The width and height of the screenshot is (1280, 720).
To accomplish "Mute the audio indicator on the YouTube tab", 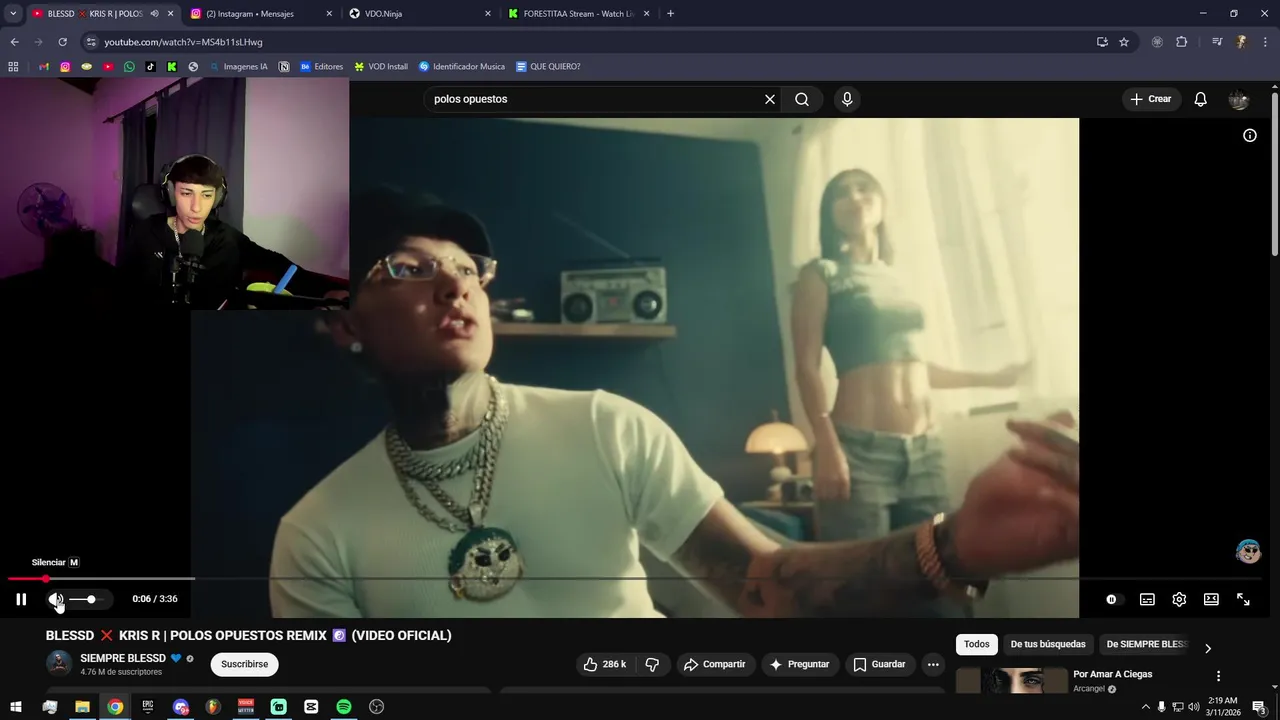I will tap(154, 14).
